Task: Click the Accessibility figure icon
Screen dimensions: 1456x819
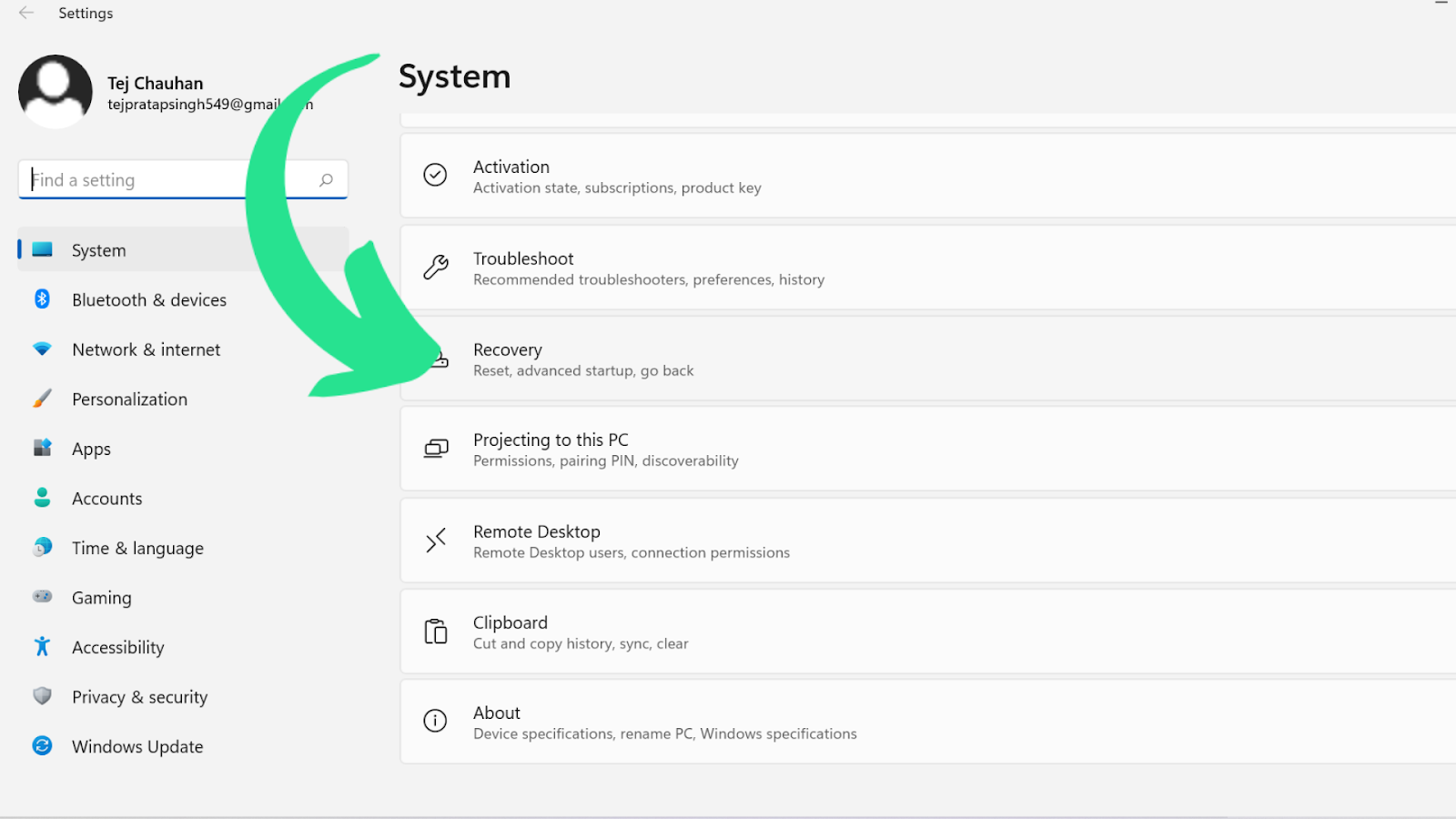Action: click(x=42, y=646)
